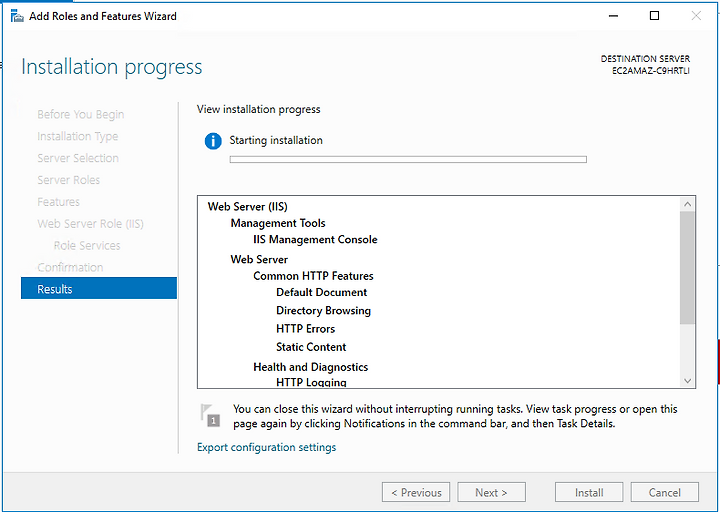Click the HTTP Logging entry
This screenshot has width=720, height=512.
tap(311, 382)
